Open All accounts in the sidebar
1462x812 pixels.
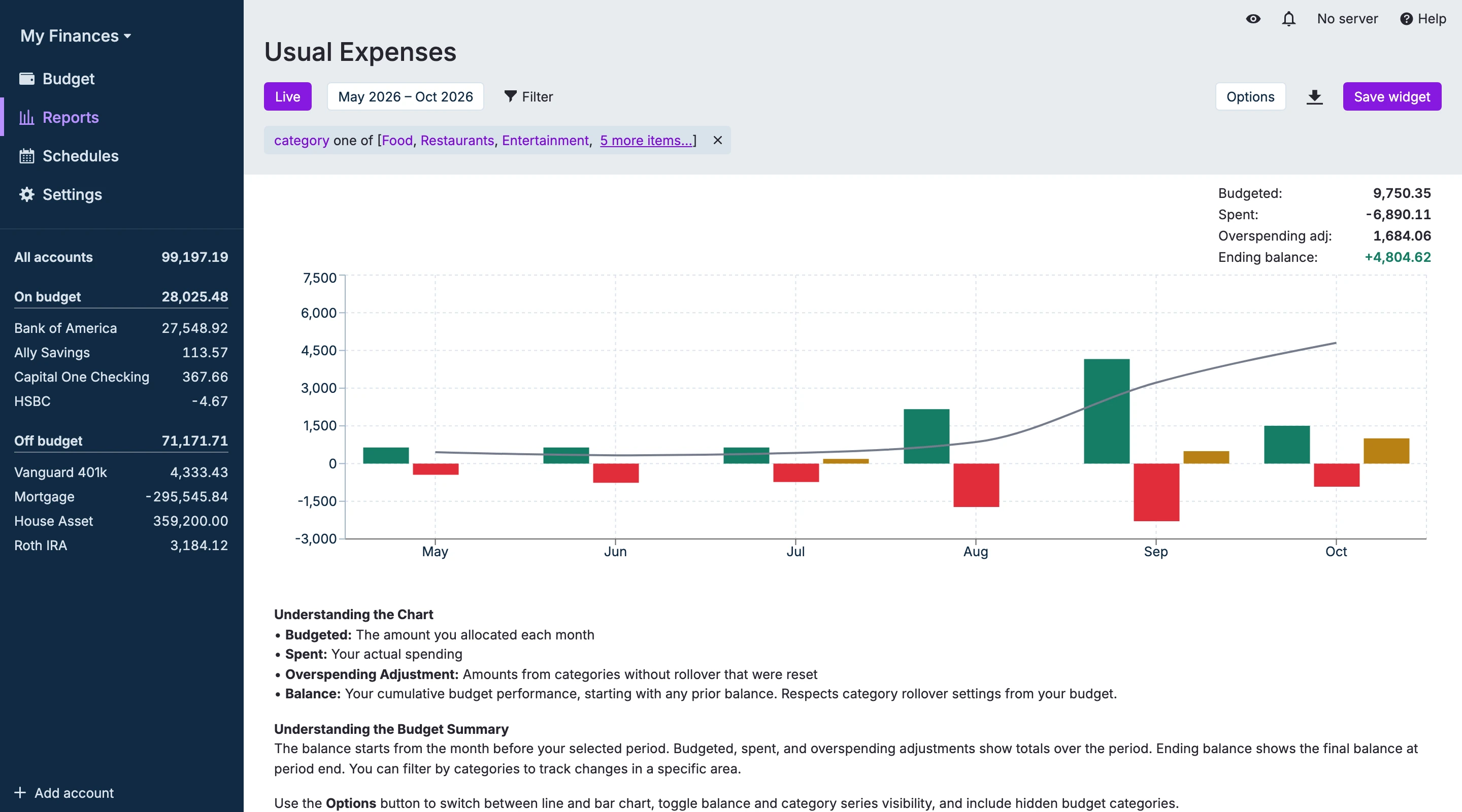point(121,257)
